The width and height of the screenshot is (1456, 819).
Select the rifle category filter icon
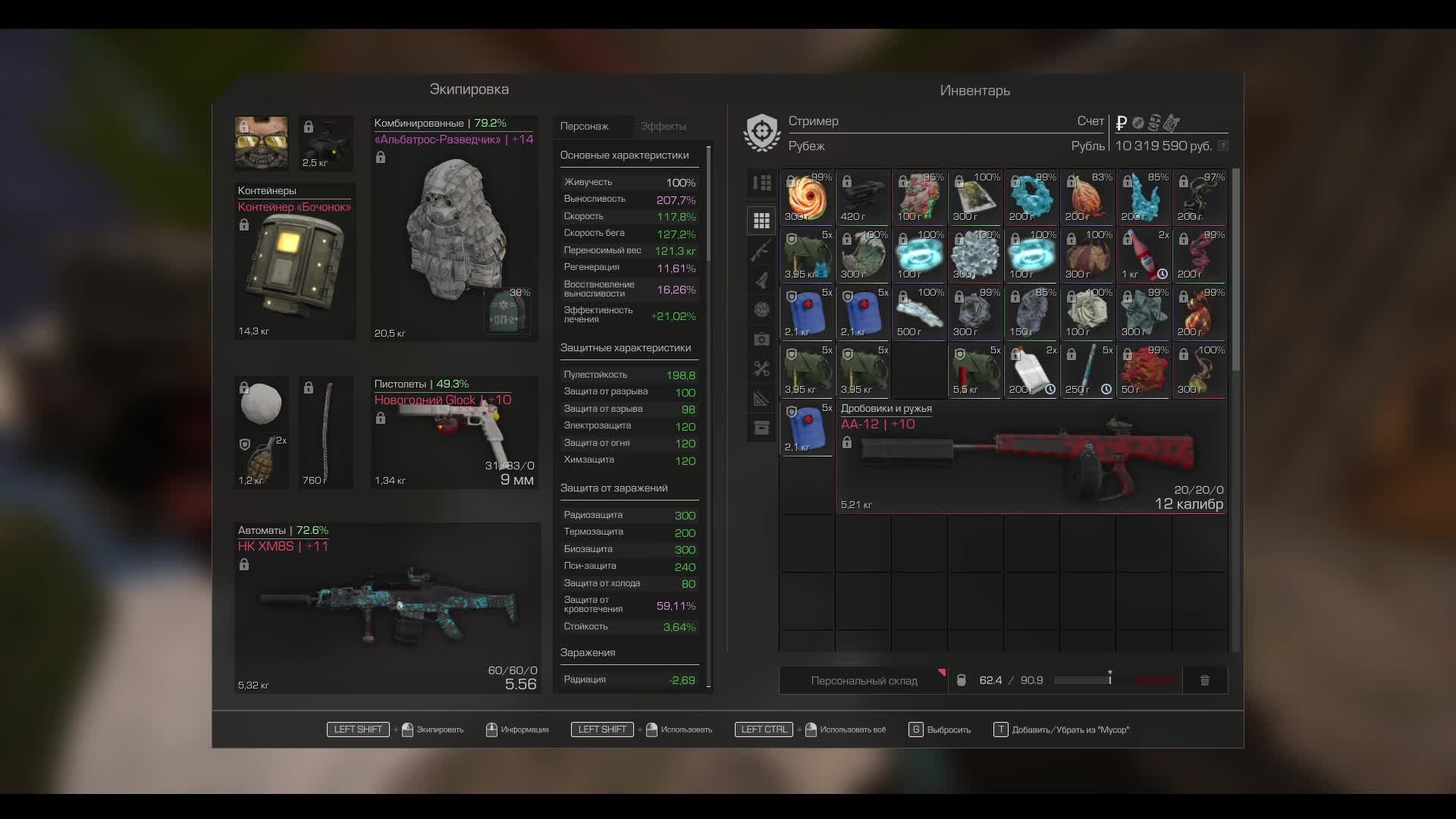761,250
